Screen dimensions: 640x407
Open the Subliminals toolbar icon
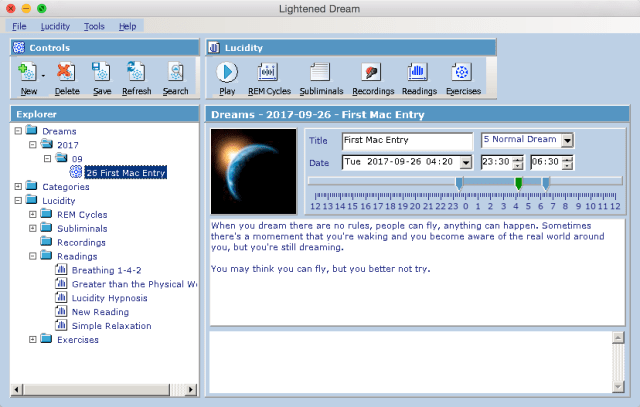(319, 73)
